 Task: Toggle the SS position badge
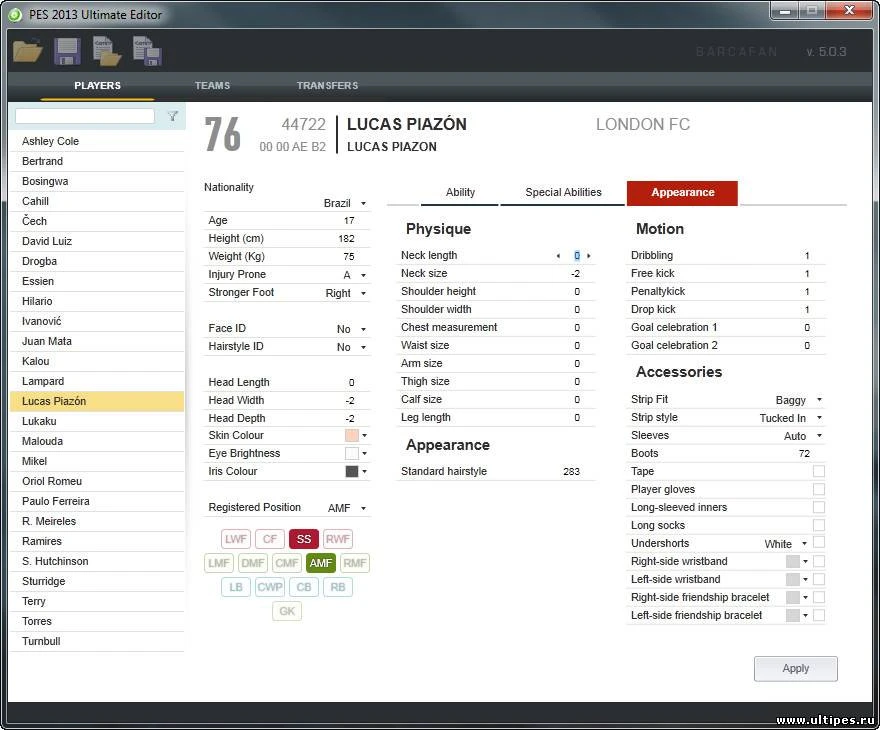303,538
